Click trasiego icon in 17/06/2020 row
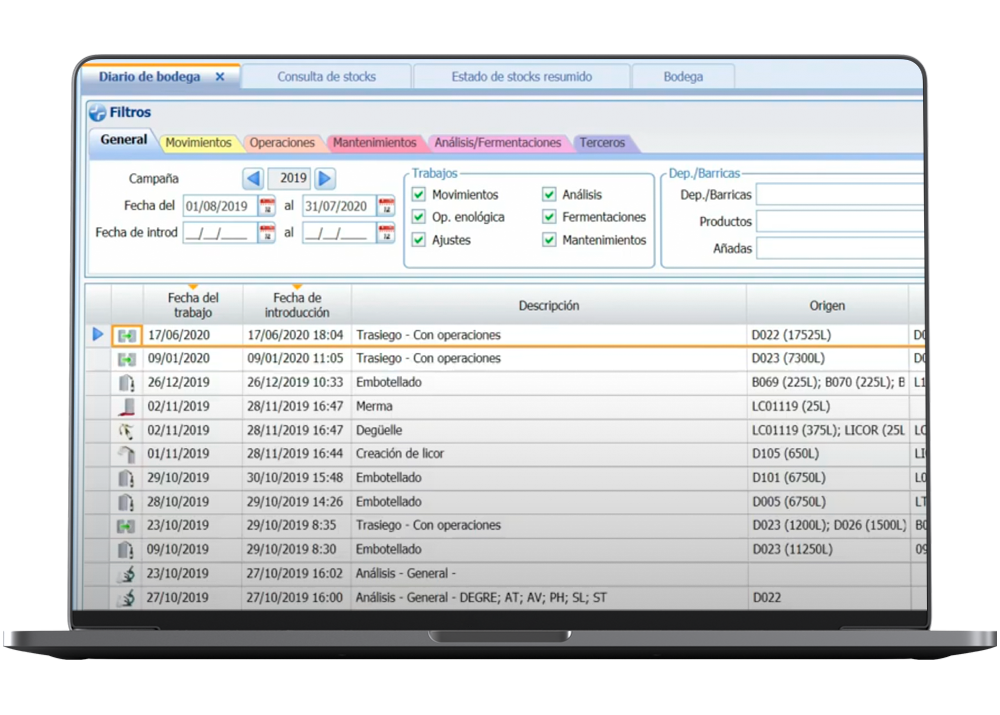The width and height of the screenshot is (1000, 715). click(x=126, y=335)
